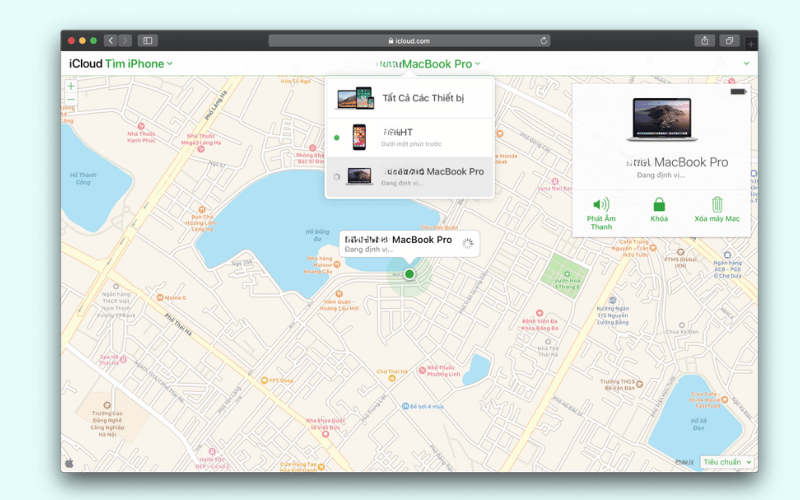The width and height of the screenshot is (800, 500).
Task: Click the Phát Âm Thanh label
Action: [601, 222]
